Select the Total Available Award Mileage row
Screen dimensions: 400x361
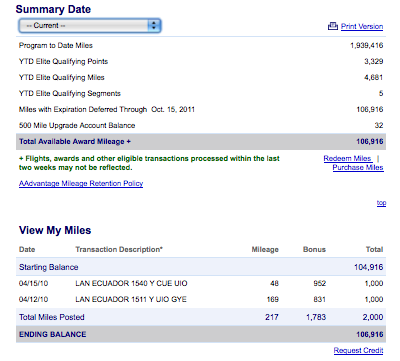[201, 142]
